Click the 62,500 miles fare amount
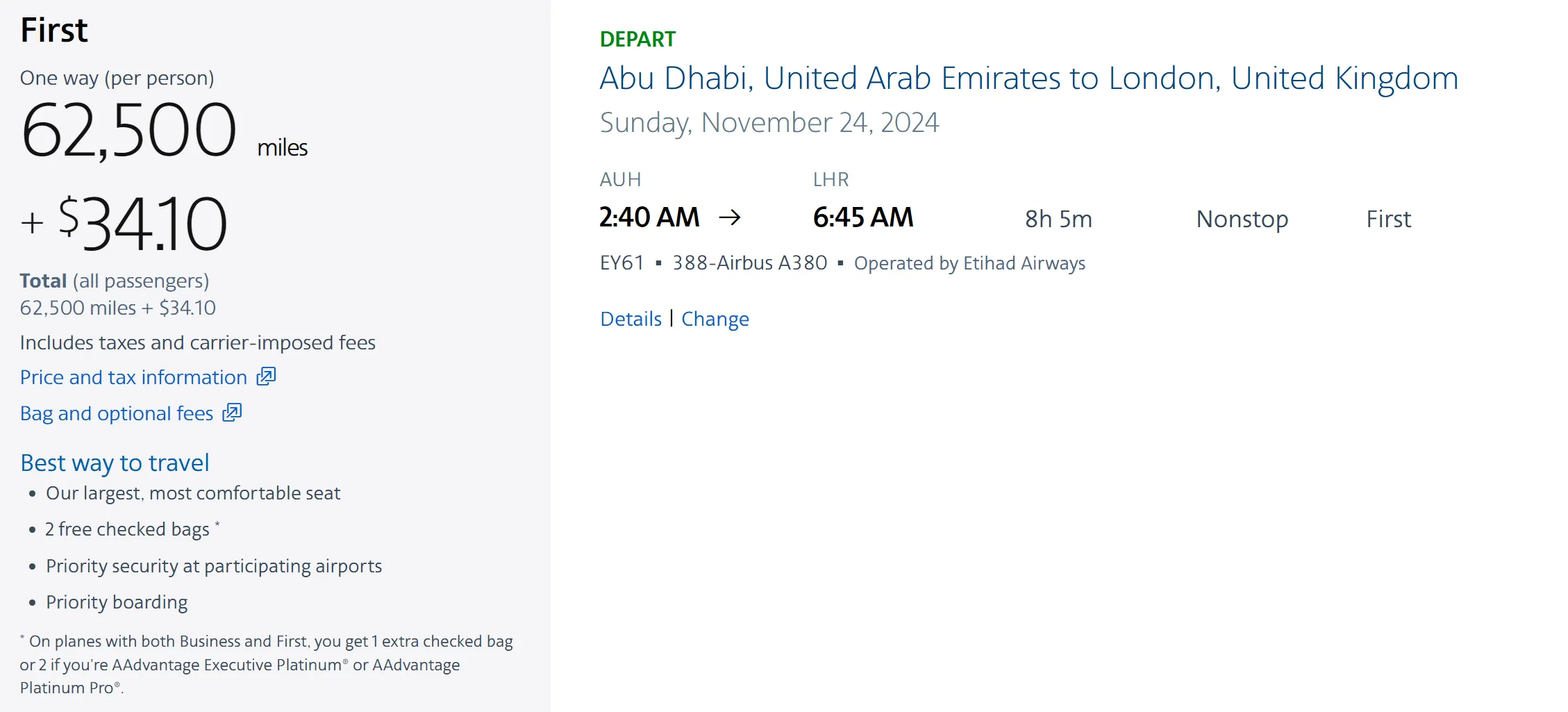This screenshot has width=1568, height=712. [129, 131]
